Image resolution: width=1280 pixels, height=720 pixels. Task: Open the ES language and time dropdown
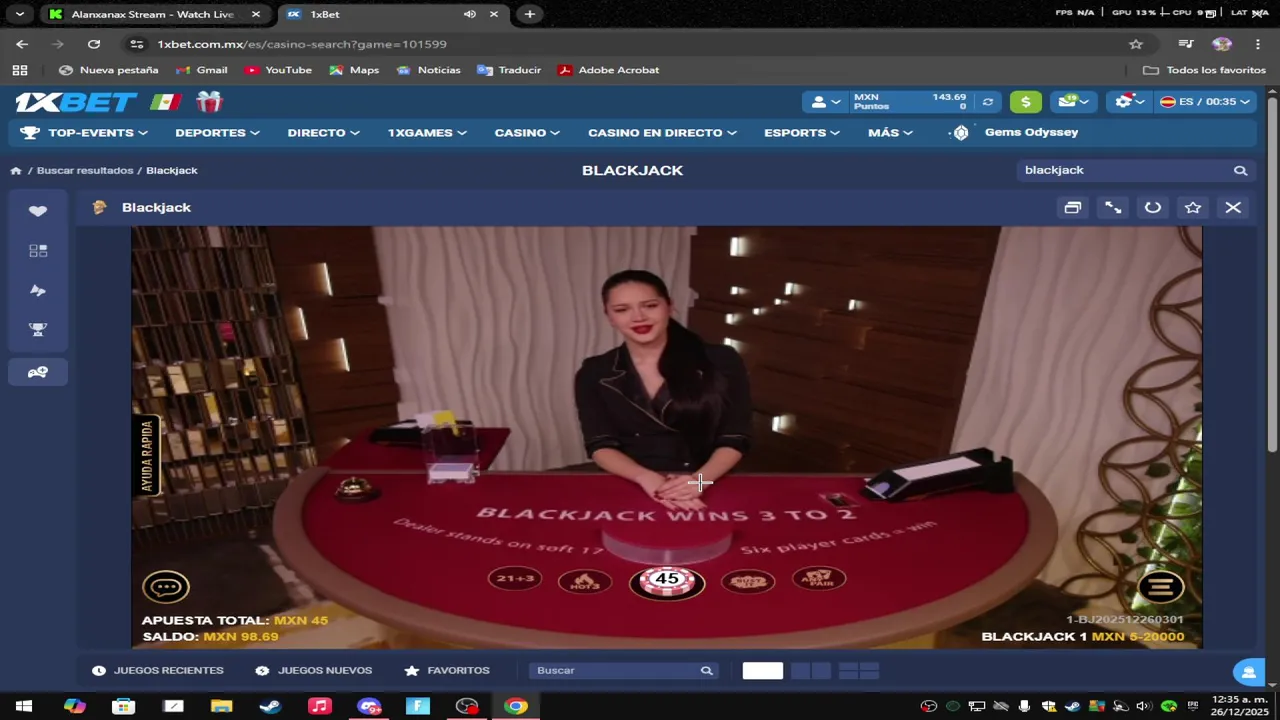click(1205, 102)
